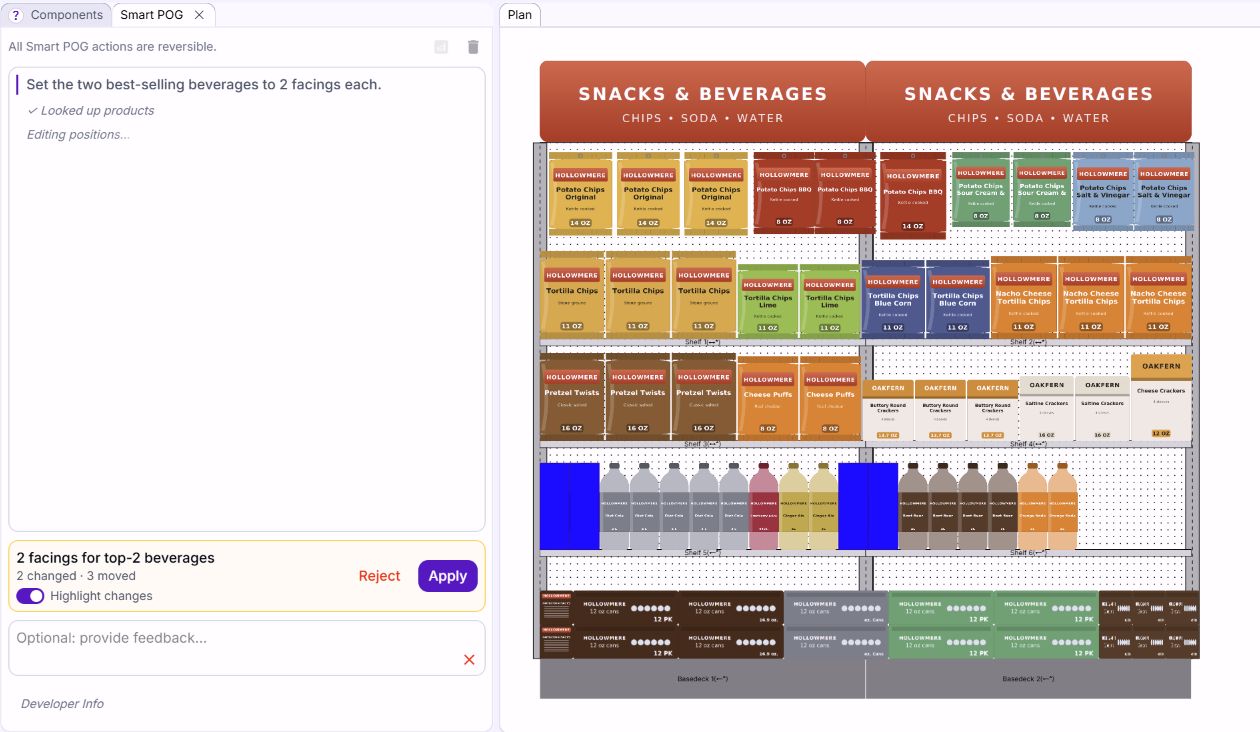Click the prompt text about best-selling beverages
This screenshot has width=1260, height=732.
204,85
